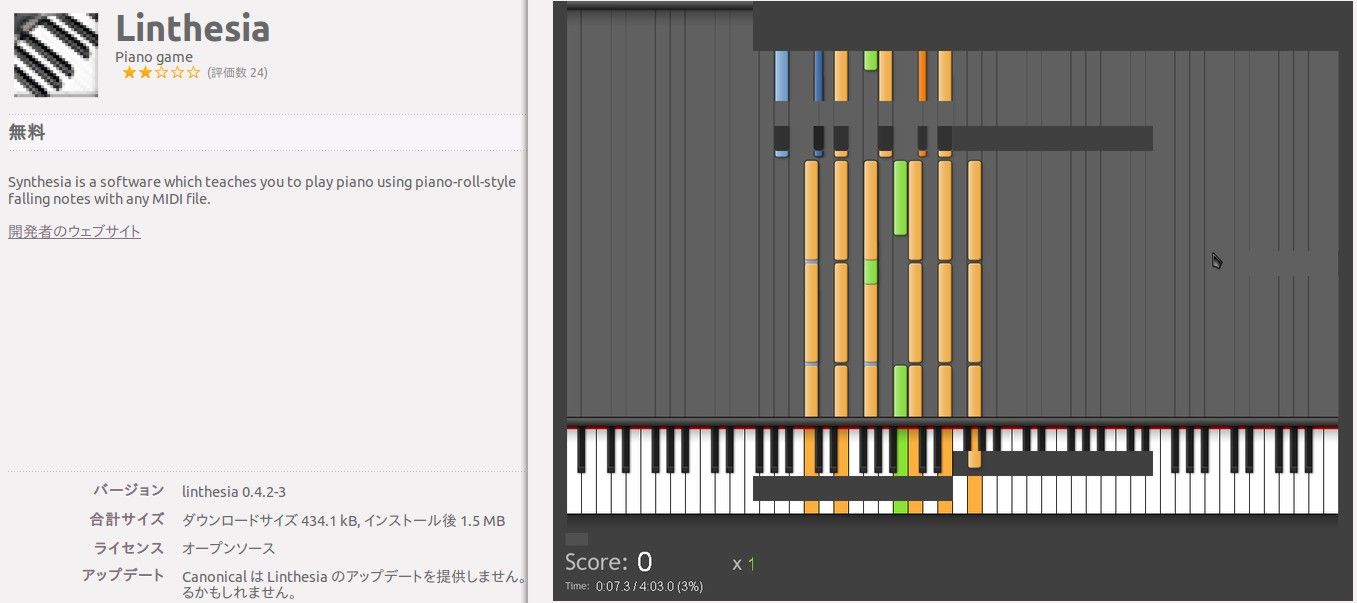Click the Linthesia piano app icon

pos(56,55)
